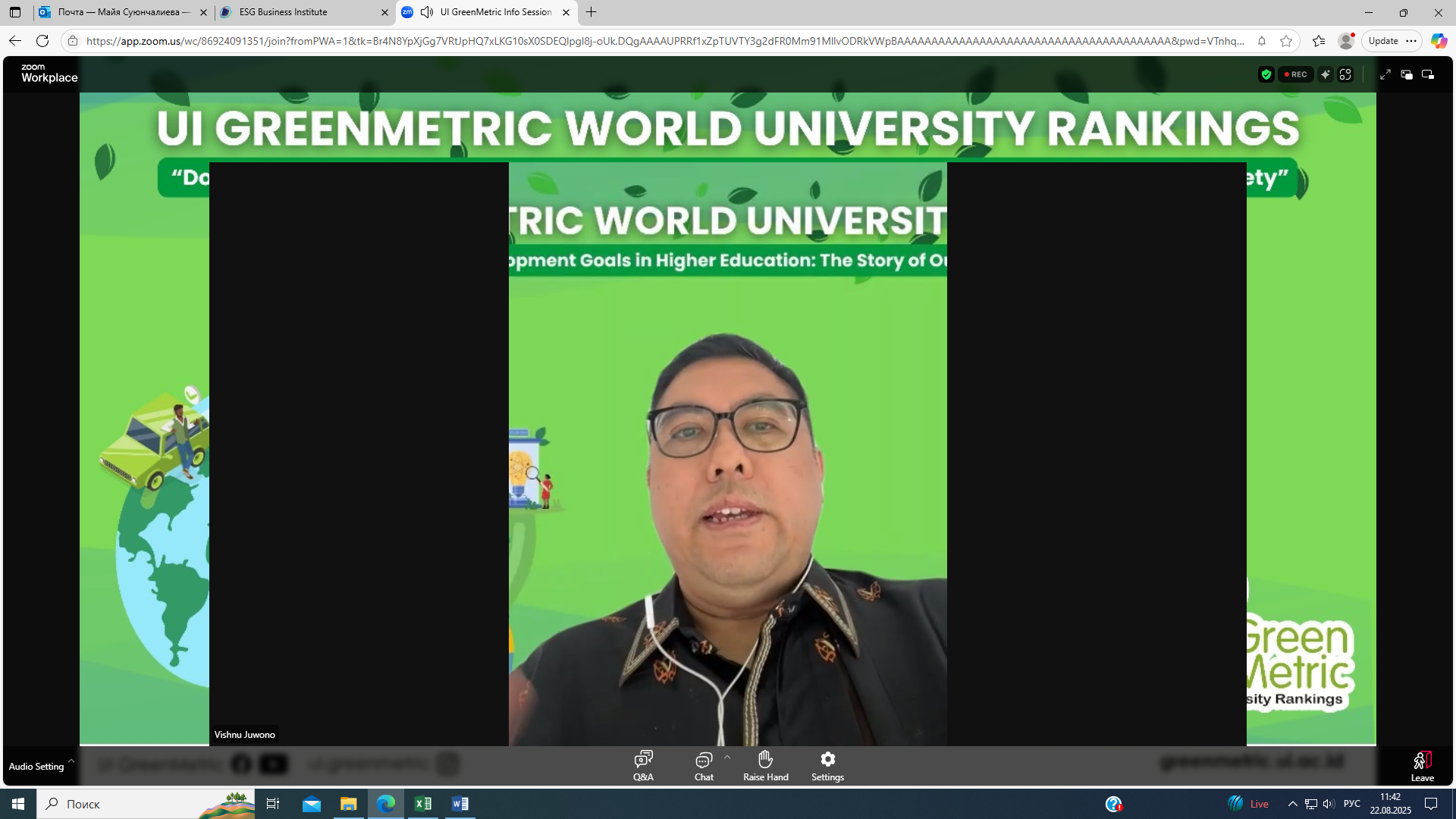Click the Поиск taskbar search box

point(145,804)
